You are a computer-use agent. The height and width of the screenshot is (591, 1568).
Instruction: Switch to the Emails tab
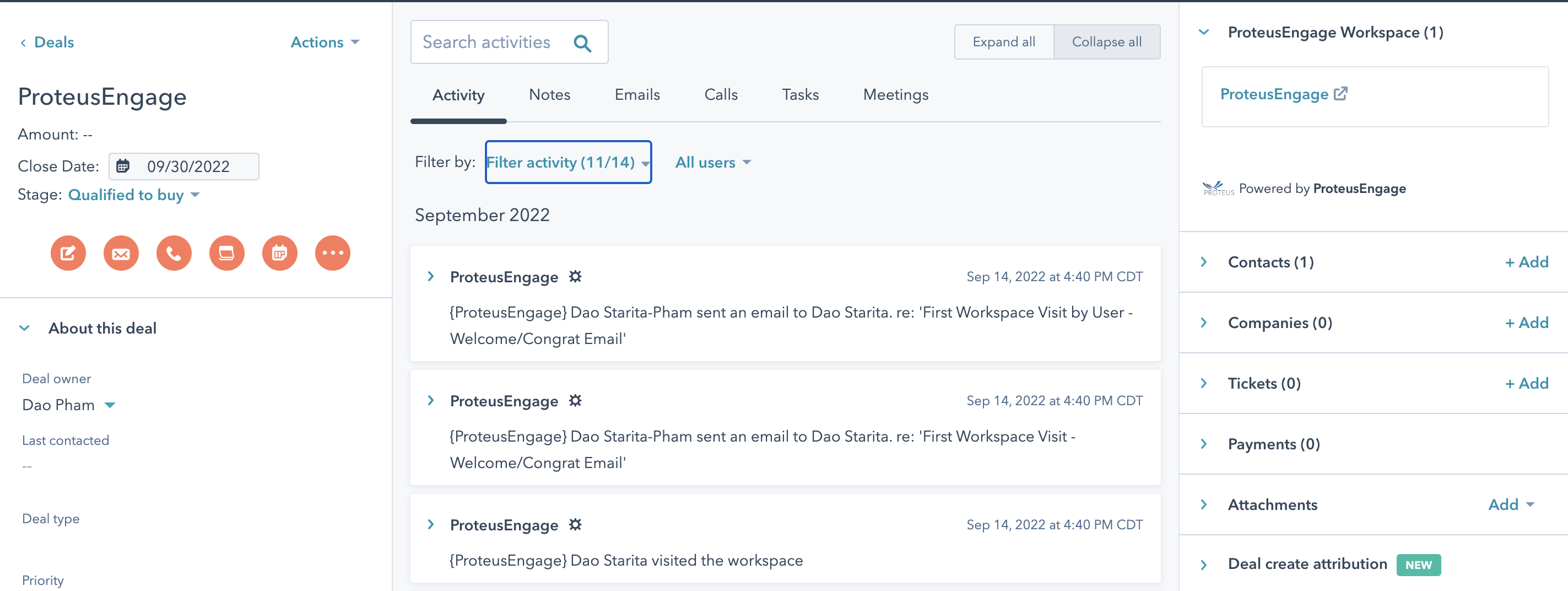point(637,95)
